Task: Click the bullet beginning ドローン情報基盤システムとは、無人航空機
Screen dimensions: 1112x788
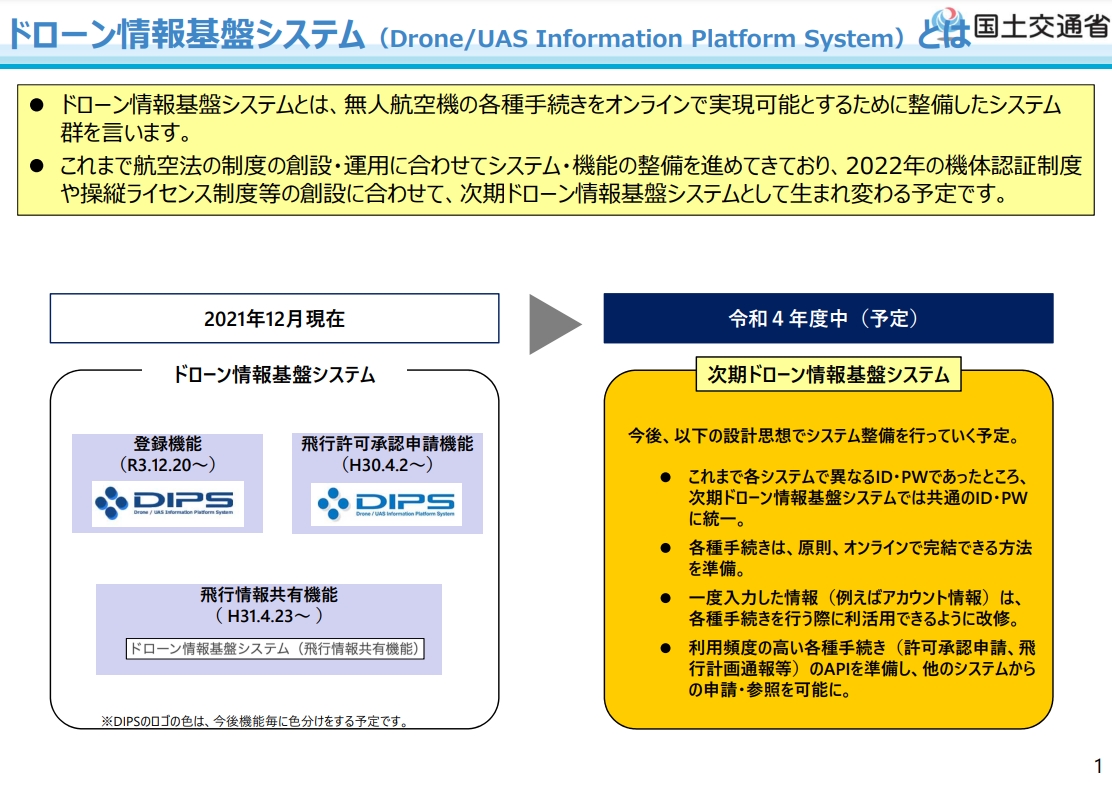Action: click(x=560, y=118)
